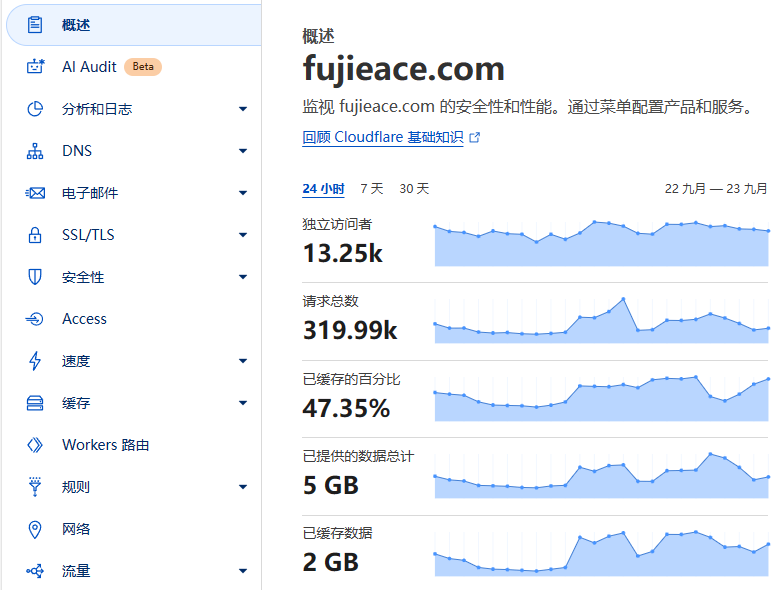Viewport: 780px width, 590px height.
Task: Click the 安全性 shield icon
Action: pyautogui.click(x=35, y=277)
